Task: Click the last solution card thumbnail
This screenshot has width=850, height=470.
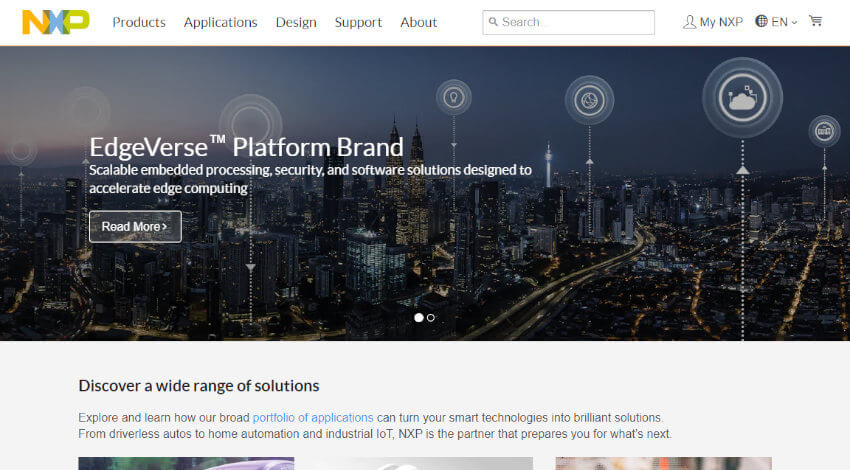Action: point(663,463)
